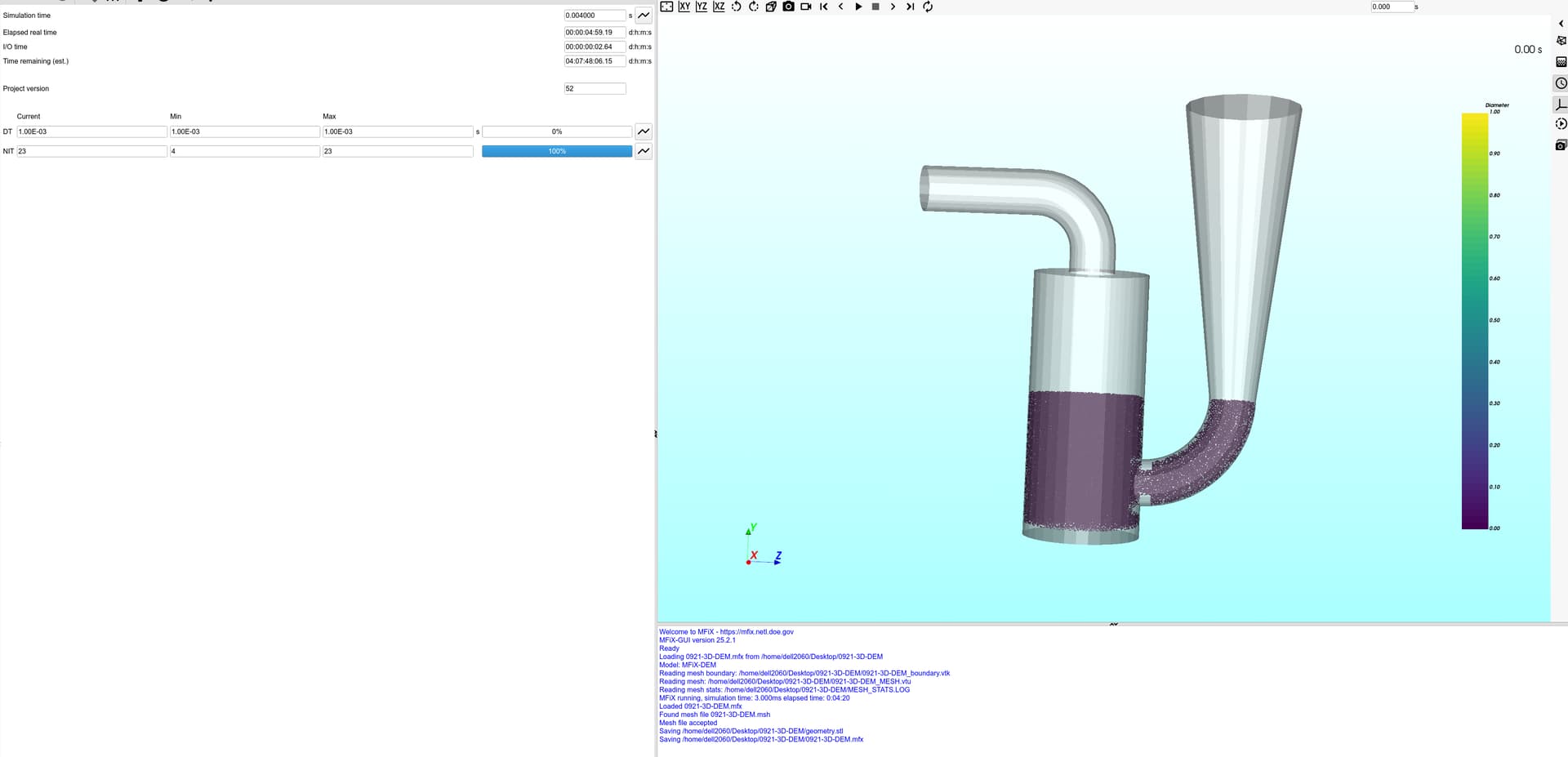
Task: Collapse the visualization sidebar with the chevron
Action: 1561,24
